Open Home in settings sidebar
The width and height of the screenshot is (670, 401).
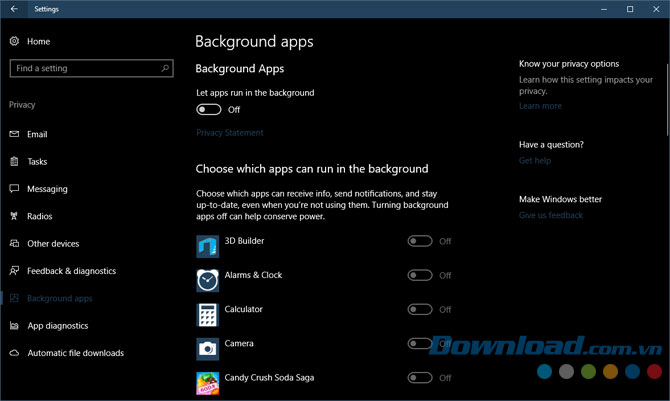(38, 41)
